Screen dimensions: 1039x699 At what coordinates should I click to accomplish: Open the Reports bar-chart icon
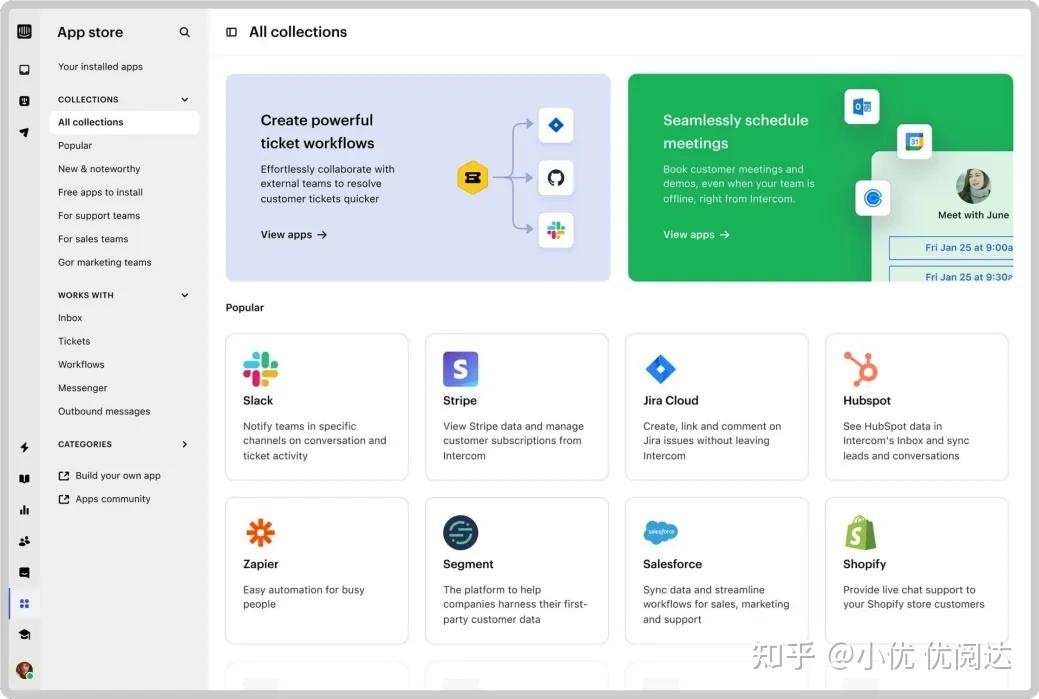coord(24,509)
